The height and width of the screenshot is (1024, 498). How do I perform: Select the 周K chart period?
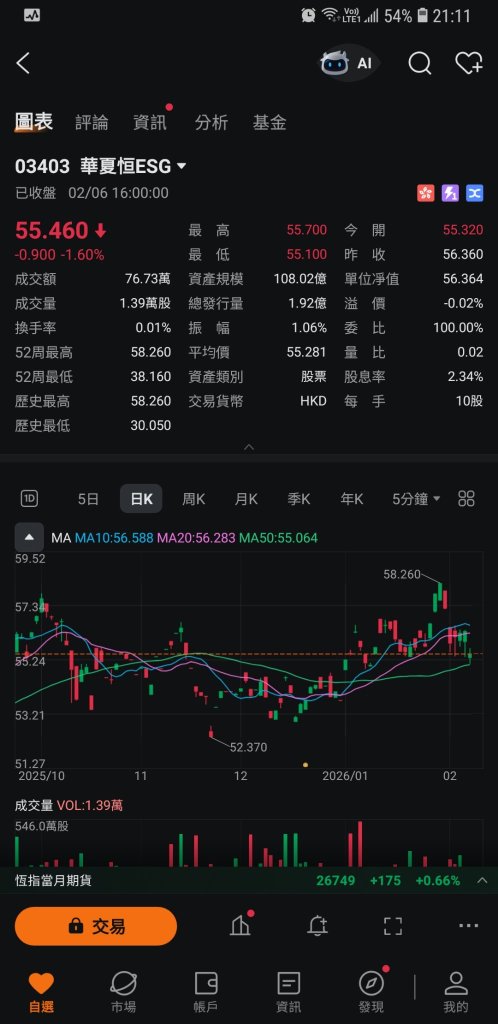pos(193,499)
